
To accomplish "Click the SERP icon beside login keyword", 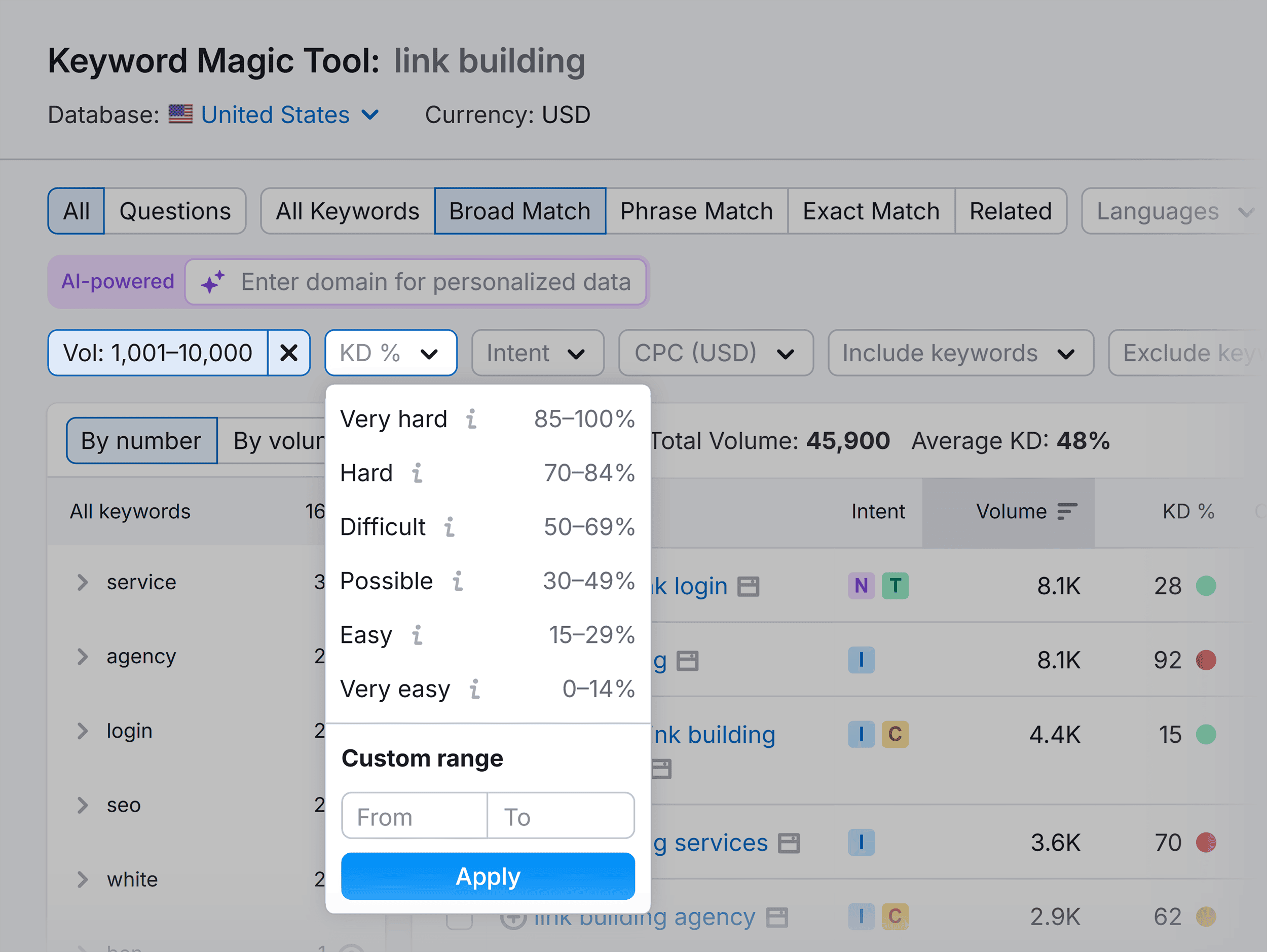I will pyautogui.click(x=748, y=587).
